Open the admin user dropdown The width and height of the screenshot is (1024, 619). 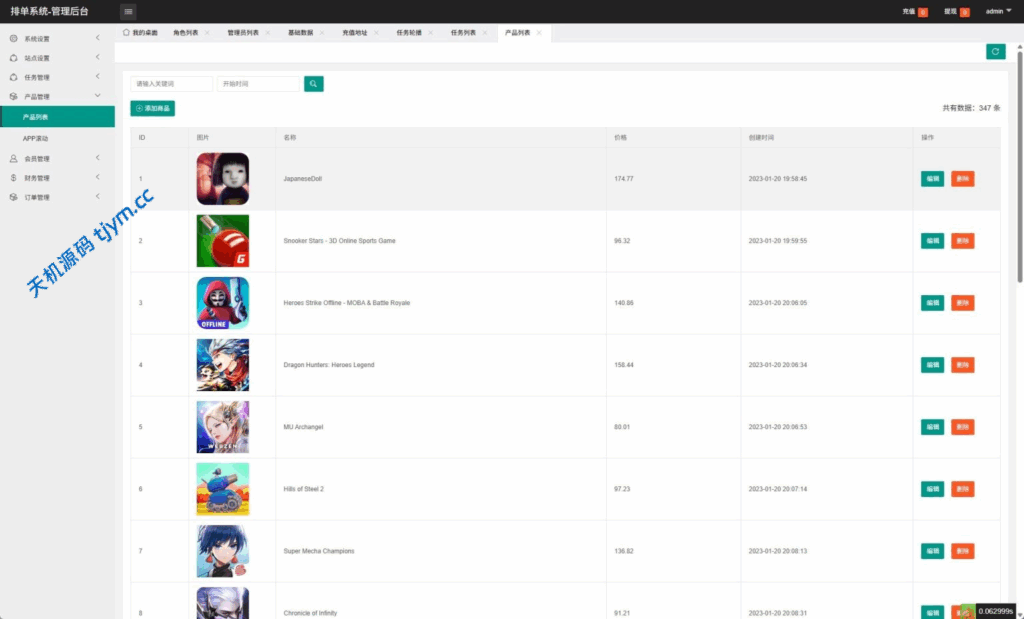[998, 11]
